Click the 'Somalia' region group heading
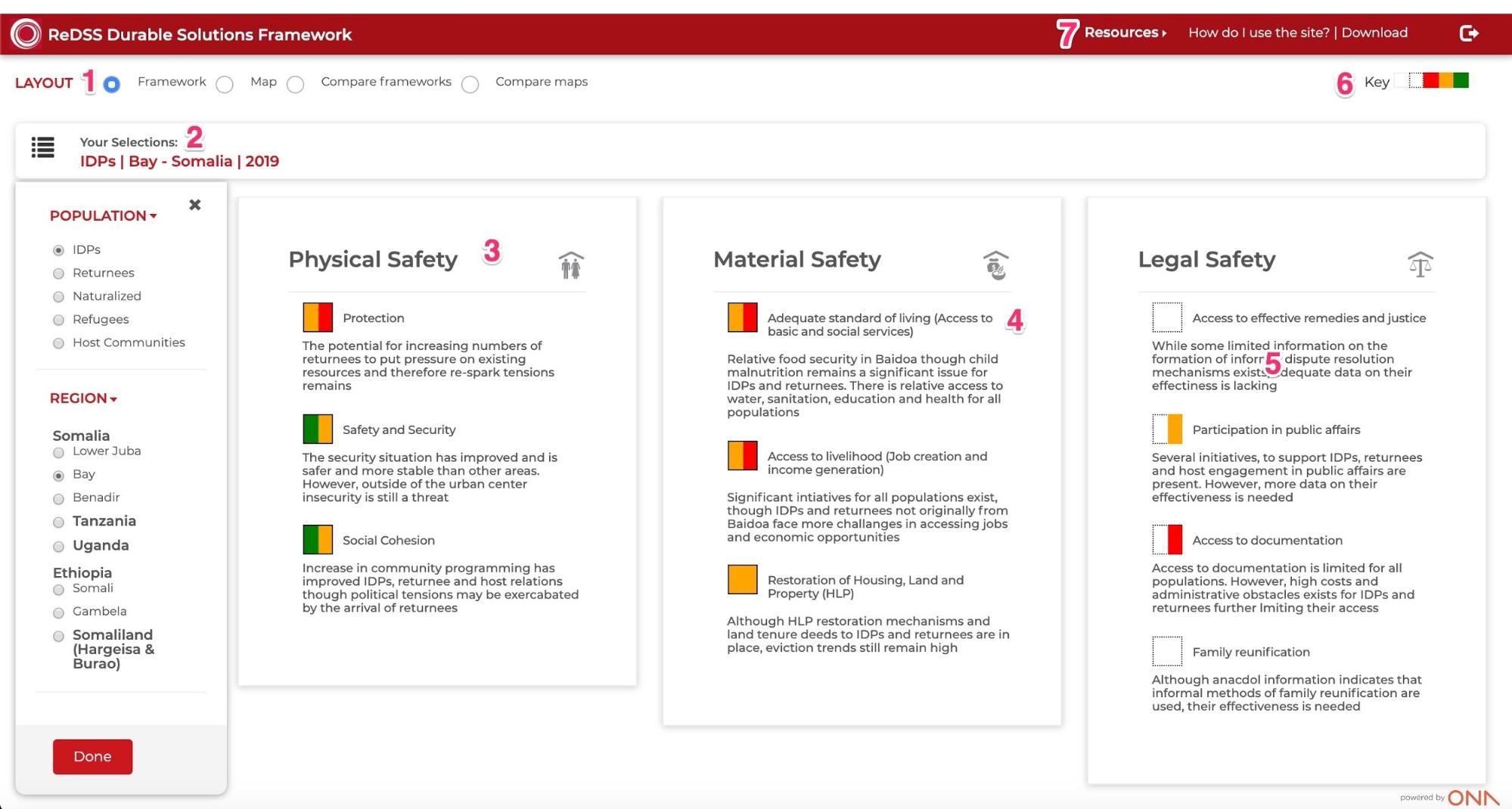The image size is (1512, 809). coord(81,435)
